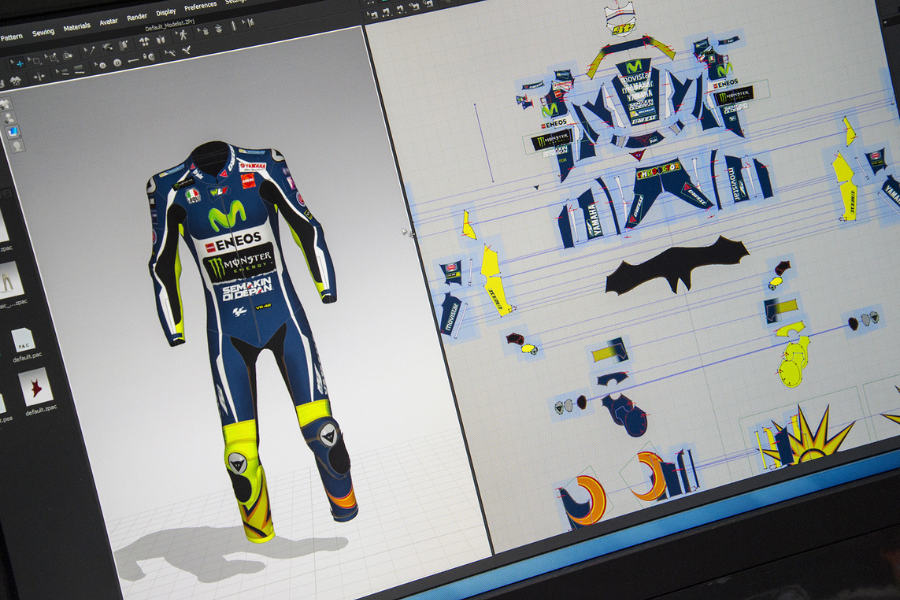
Task: Open the Sewing menu
Action: pyautogui.click(x=43, y=32)
